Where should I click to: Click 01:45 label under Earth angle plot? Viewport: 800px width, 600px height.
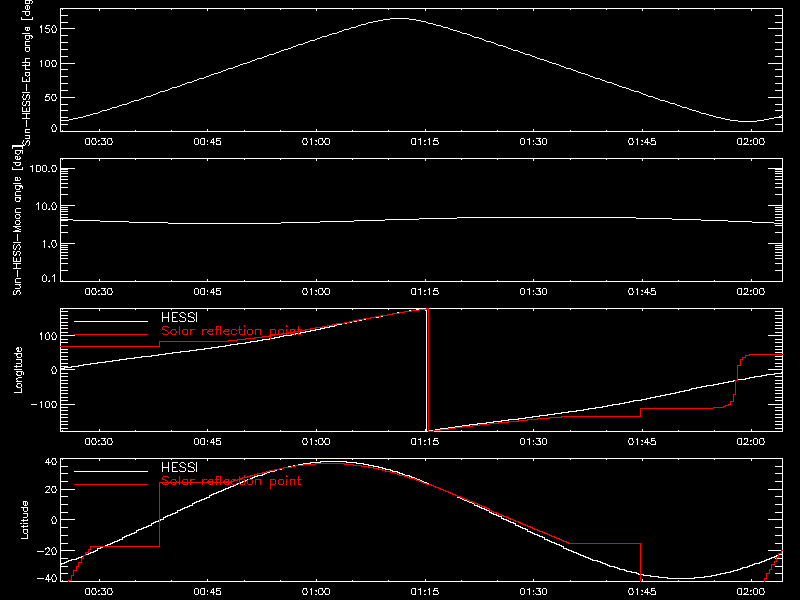642,142
